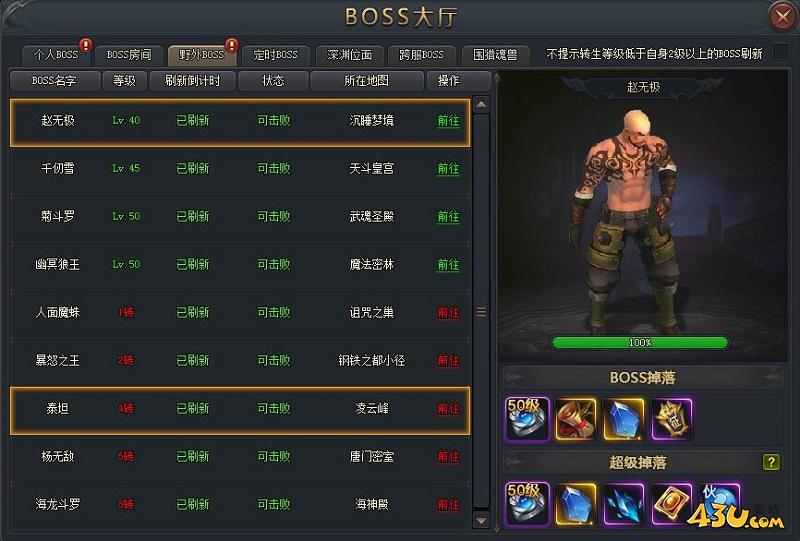Click the 50级 ring icon under 超级掉落
800x541 pixels.
tap(527, 504)
